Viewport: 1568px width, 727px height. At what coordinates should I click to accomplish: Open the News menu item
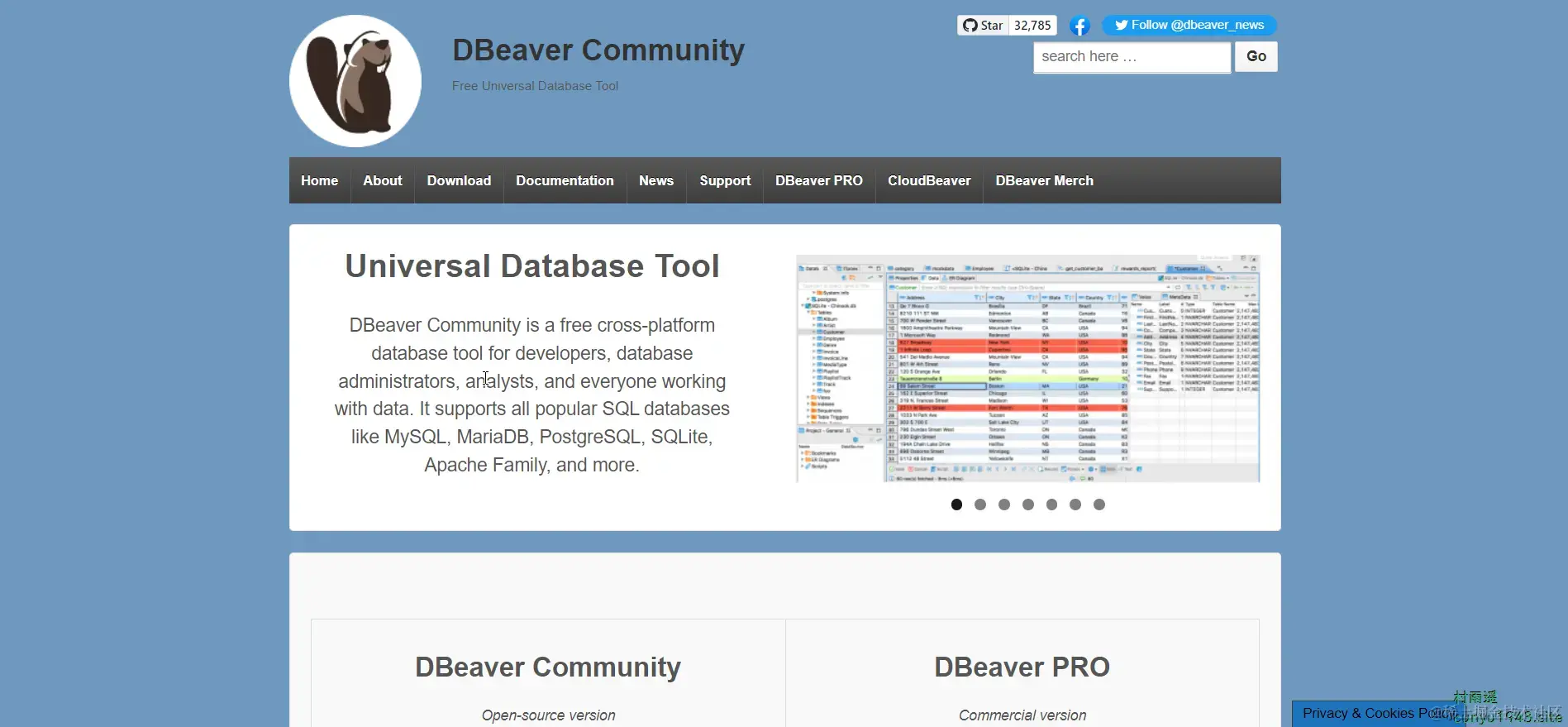coord(656,180)
